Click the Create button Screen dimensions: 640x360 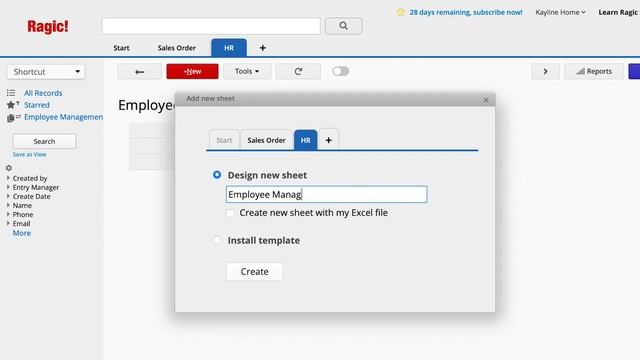254,271
